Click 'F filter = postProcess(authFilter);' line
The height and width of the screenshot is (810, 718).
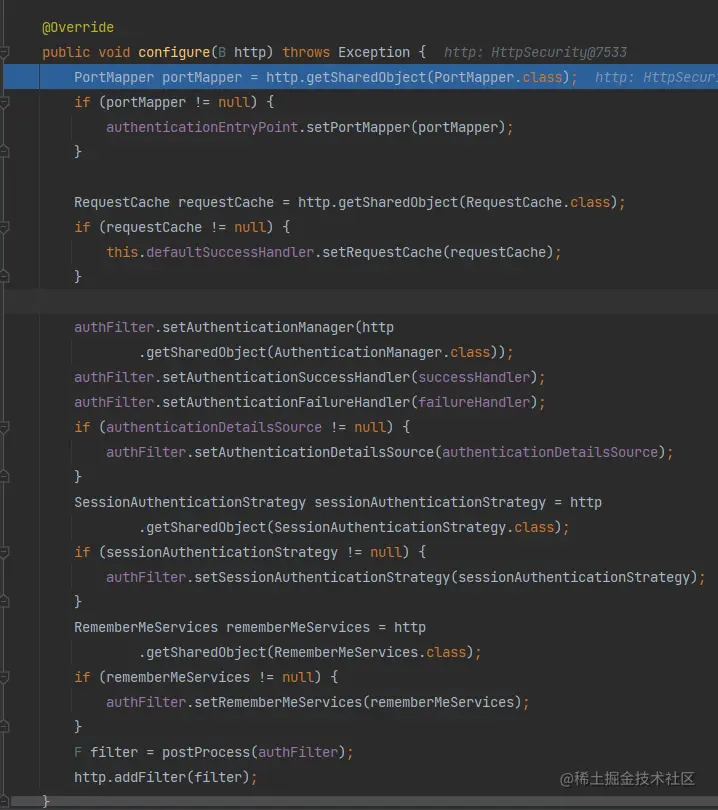(214, 752)
